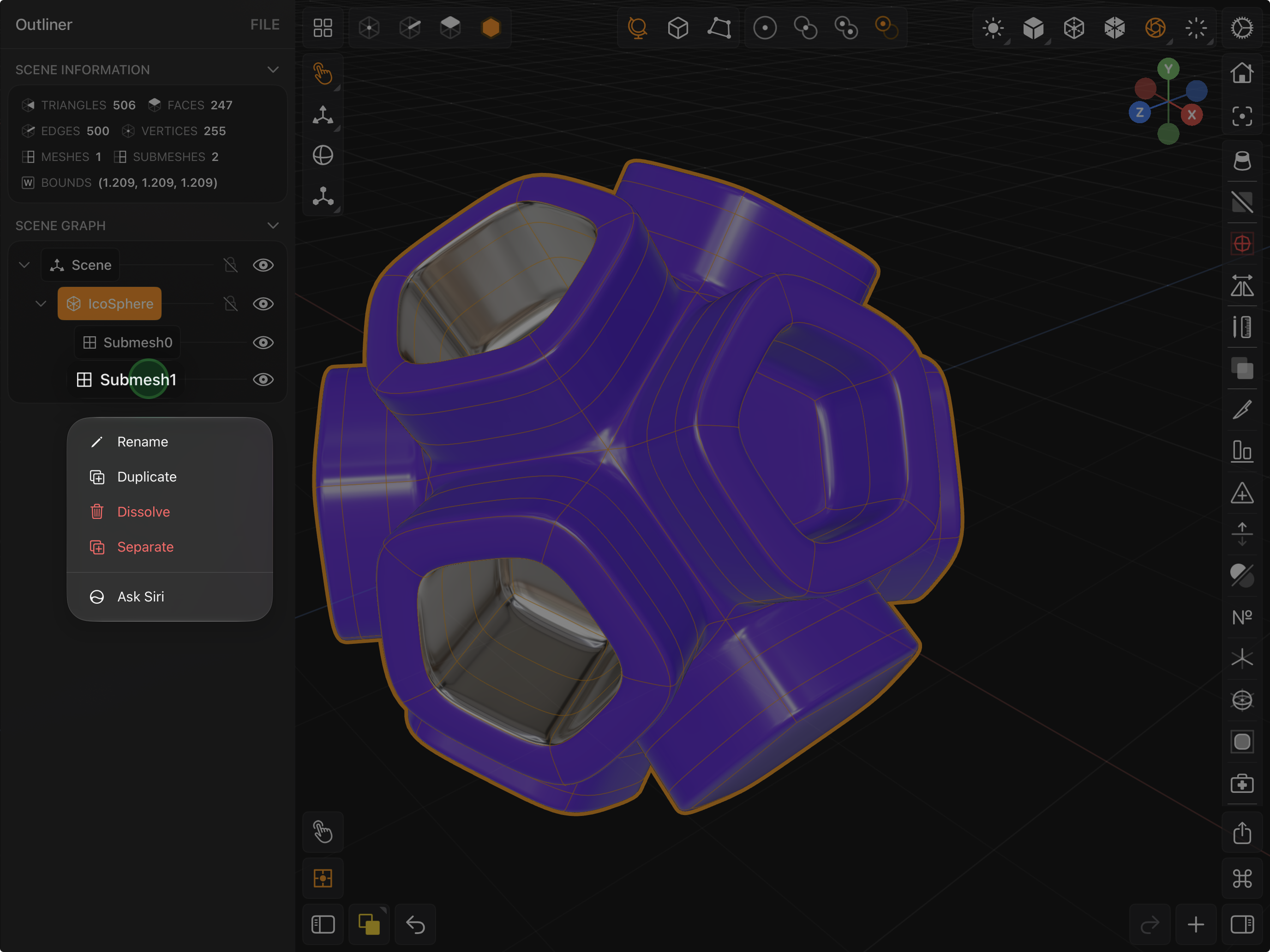This screenshot has width=1270, height=952.
Task: Collapse the IcoSphere tree node
Action: coord(41,303)
